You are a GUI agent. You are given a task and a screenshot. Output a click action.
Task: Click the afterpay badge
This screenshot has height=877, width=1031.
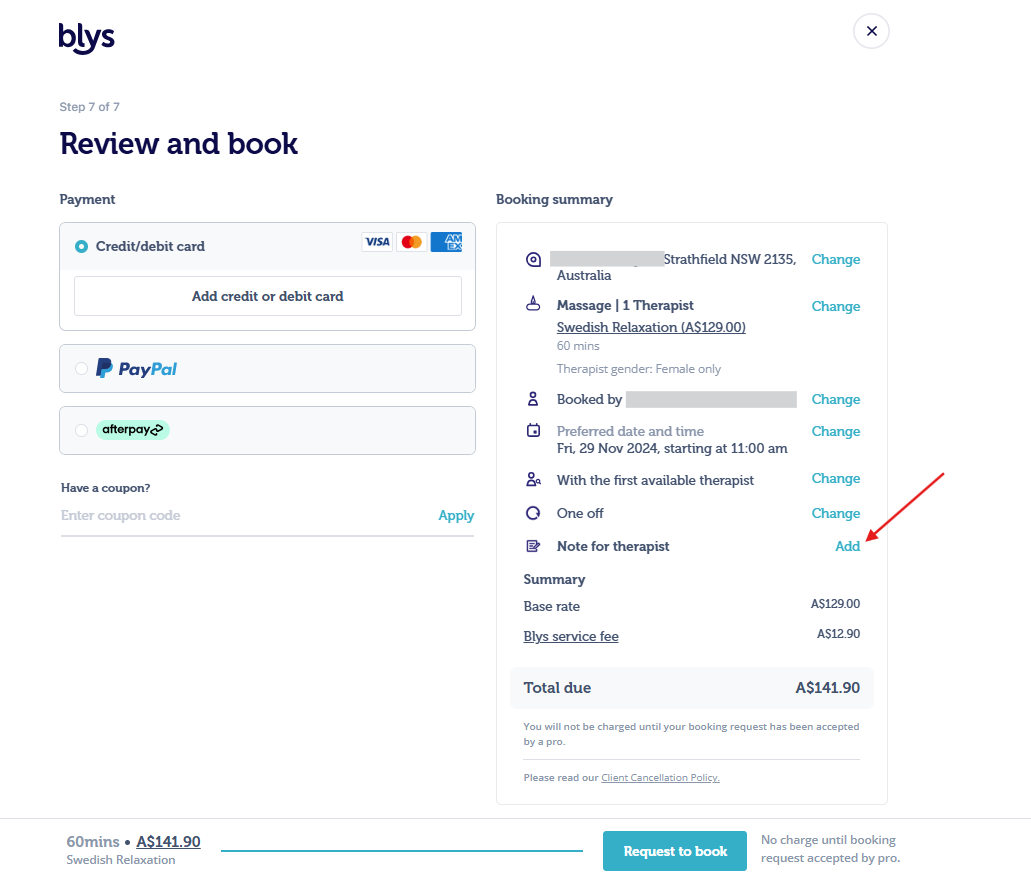pos(133,429)
